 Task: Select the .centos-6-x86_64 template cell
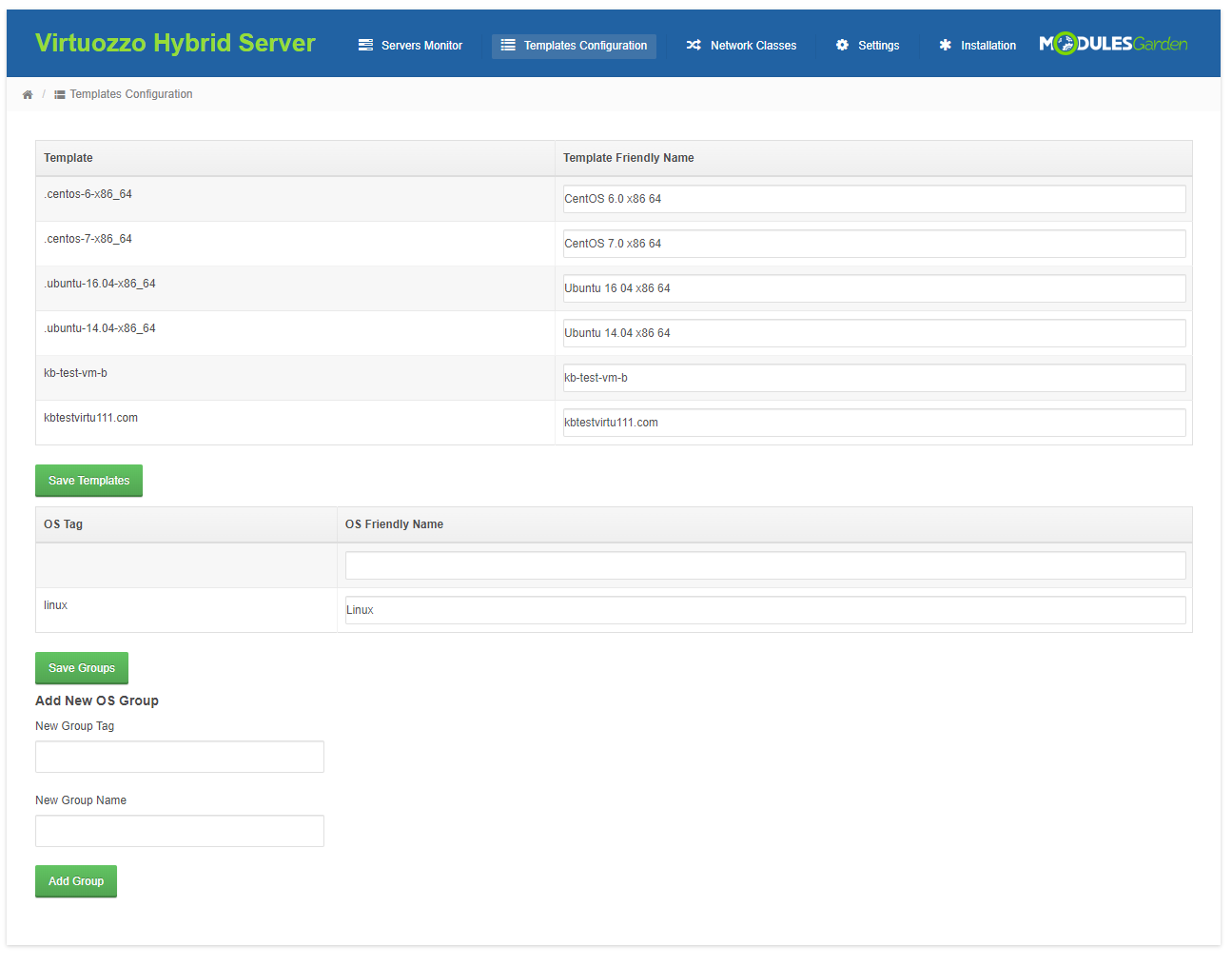point(295,199)
